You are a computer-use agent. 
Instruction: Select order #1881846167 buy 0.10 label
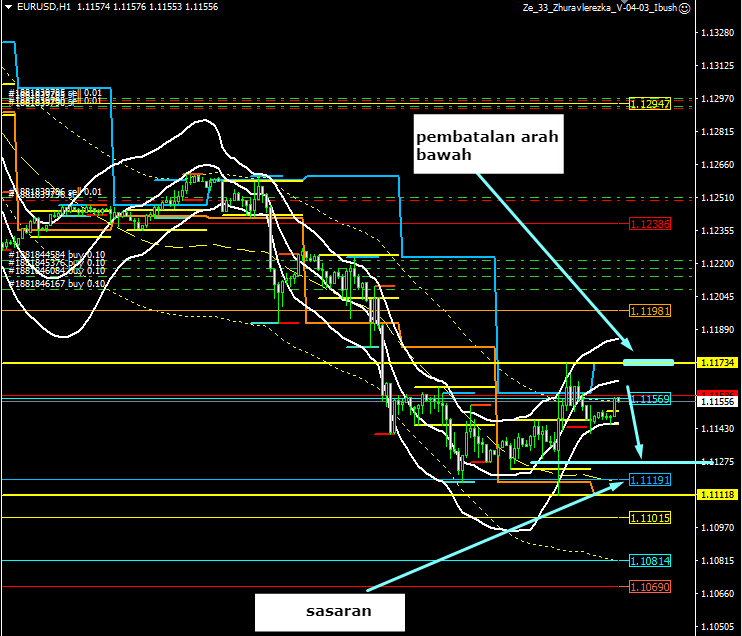[x=56, y=284]
